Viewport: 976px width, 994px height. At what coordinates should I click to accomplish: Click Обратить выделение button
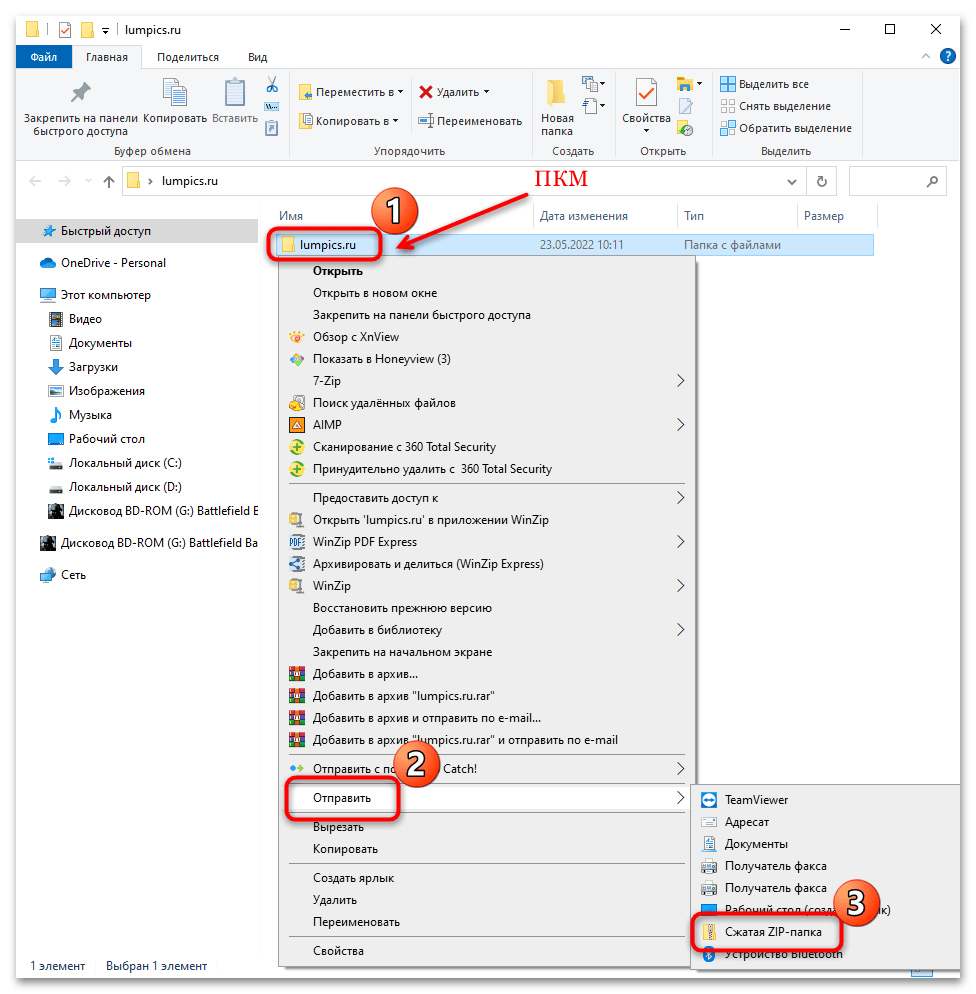coord(786,129)
